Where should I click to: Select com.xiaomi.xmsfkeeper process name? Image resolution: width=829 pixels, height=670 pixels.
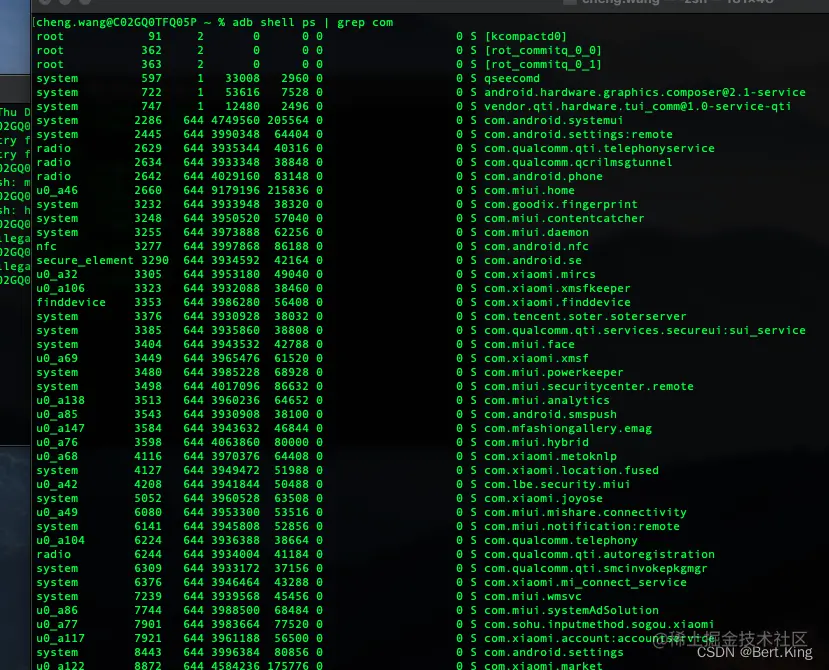tap(557, 289)
